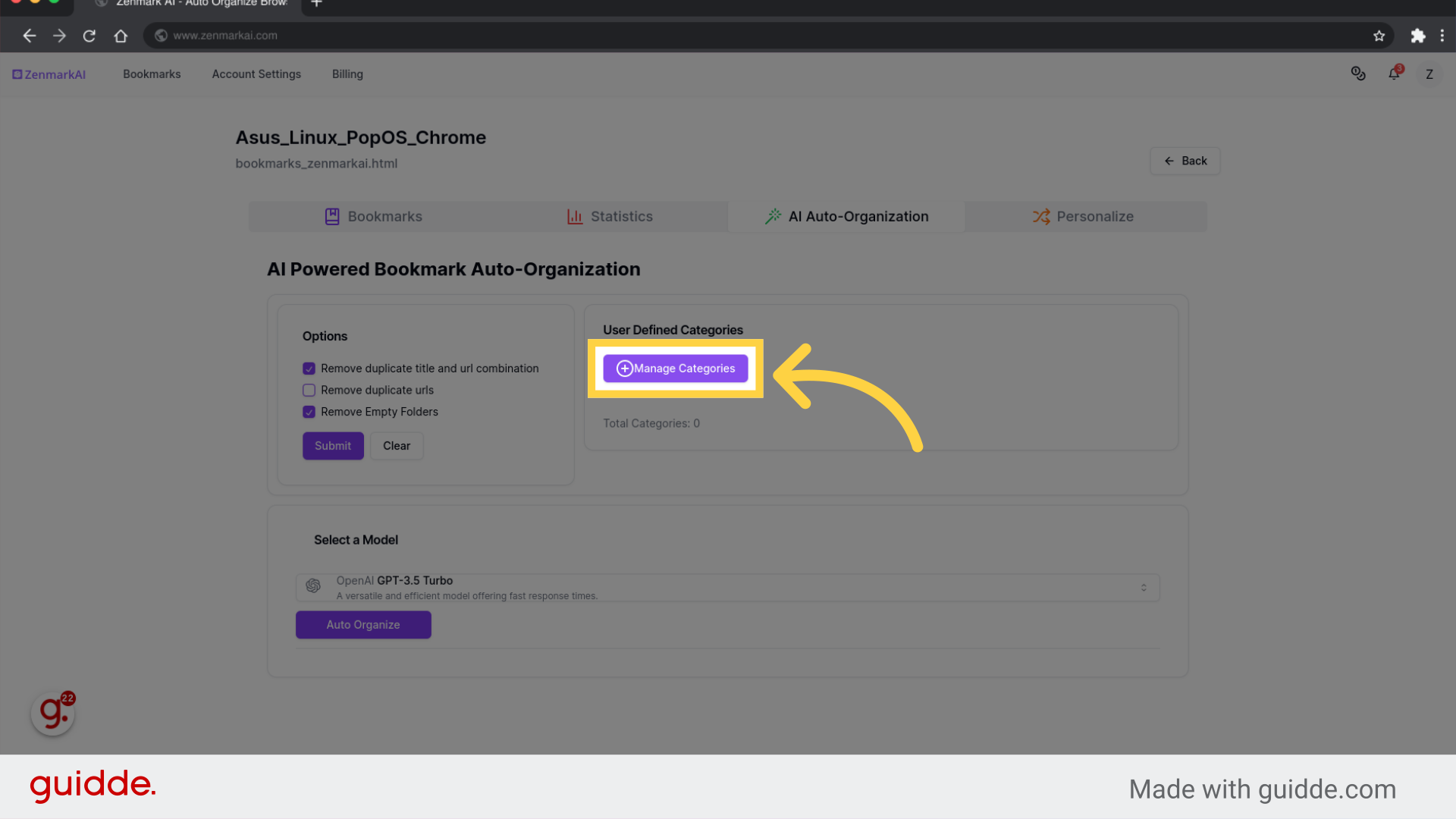Click the Back navigation link
Screen dimensions: 1456x819
point(1185,161)
